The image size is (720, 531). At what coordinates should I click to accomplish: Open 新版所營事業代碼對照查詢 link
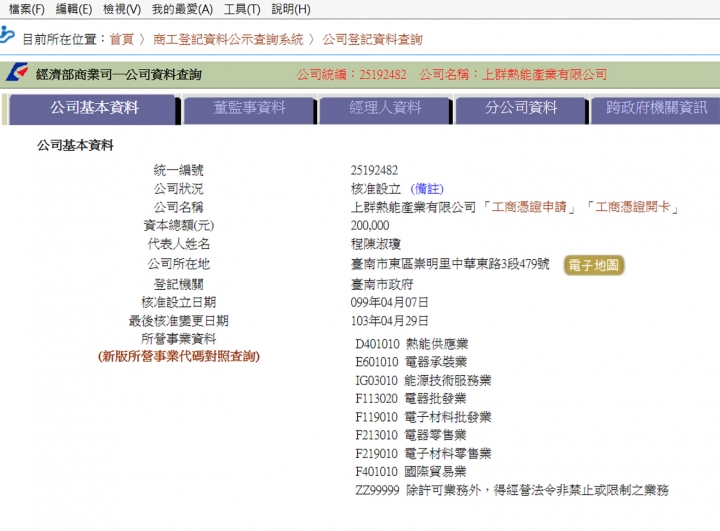click(179, 356)
